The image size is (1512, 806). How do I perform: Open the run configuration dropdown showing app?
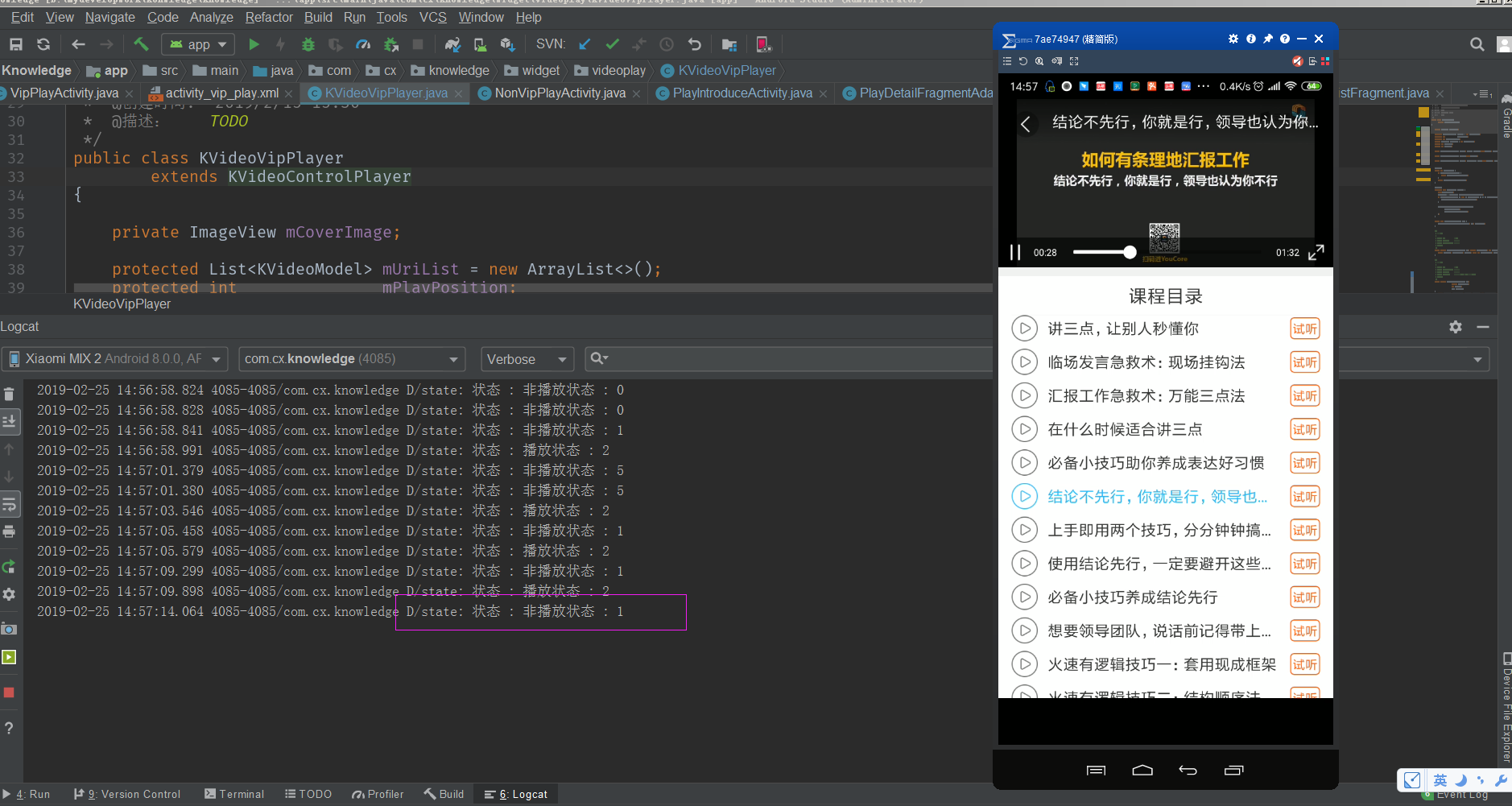point(197,44)
